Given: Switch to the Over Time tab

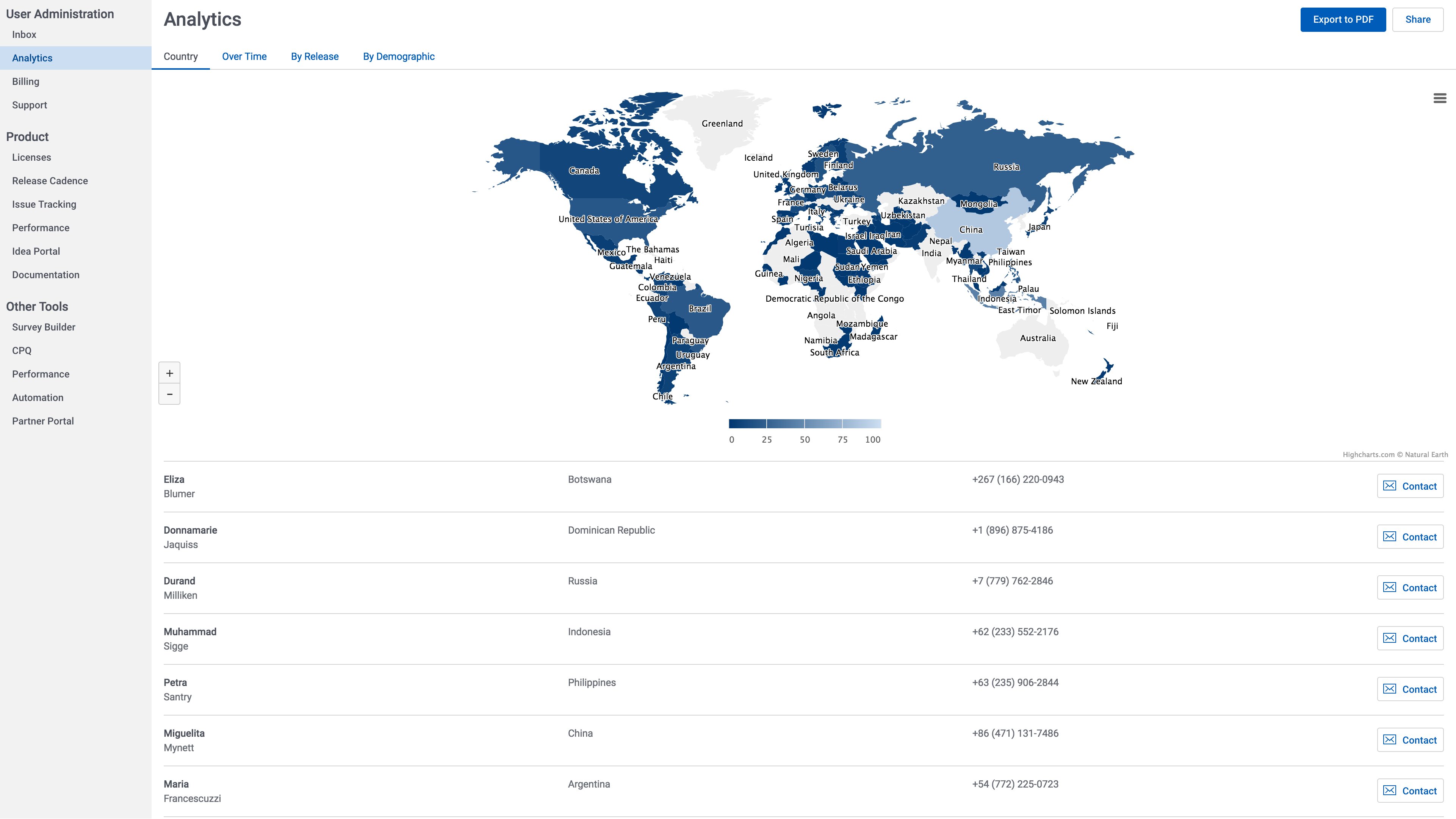Looking at the screenshot, I should 244,56.
